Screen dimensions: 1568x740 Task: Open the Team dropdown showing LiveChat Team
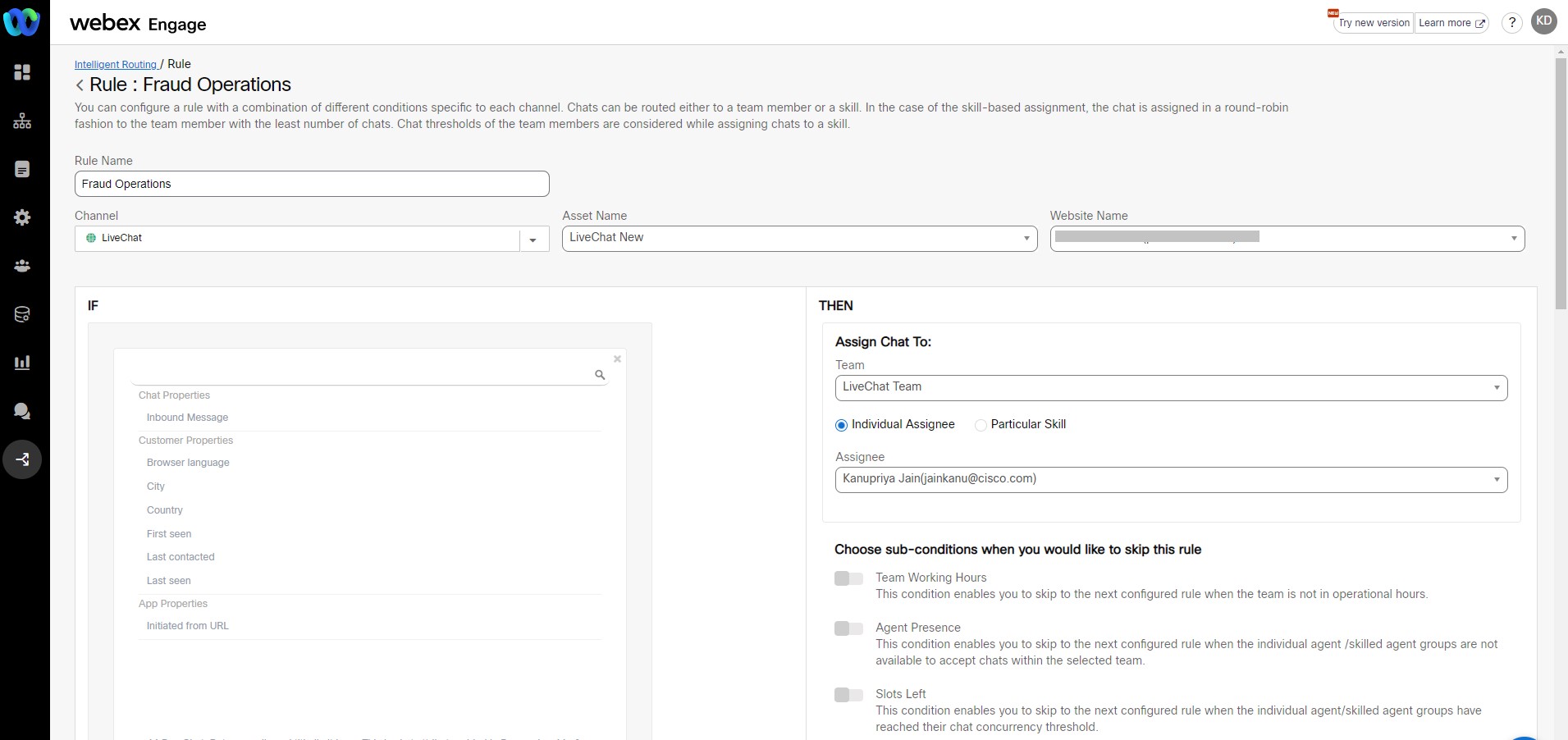coord(1172,388)
